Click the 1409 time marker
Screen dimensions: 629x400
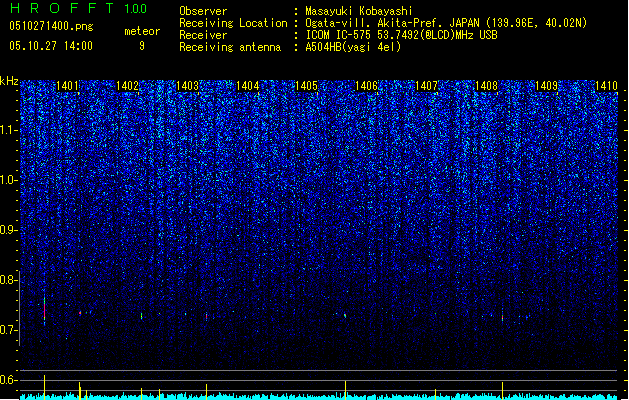click(546, 85)
